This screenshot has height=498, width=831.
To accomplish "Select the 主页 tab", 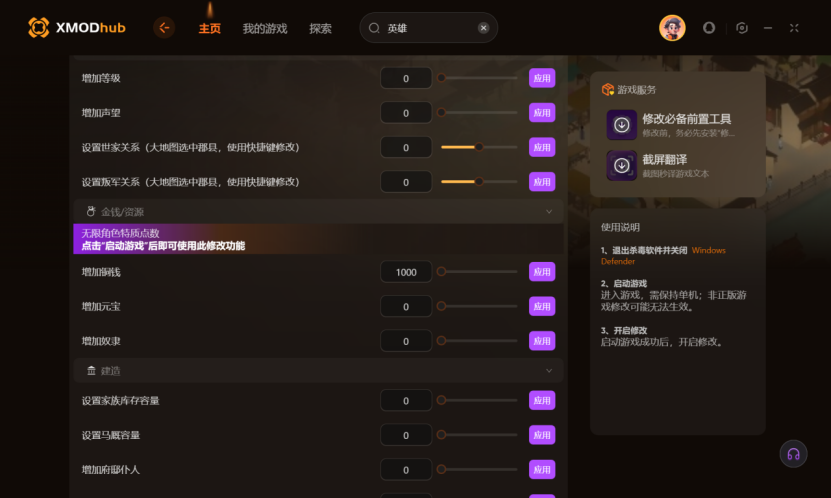I will click(x=209, y=29).
